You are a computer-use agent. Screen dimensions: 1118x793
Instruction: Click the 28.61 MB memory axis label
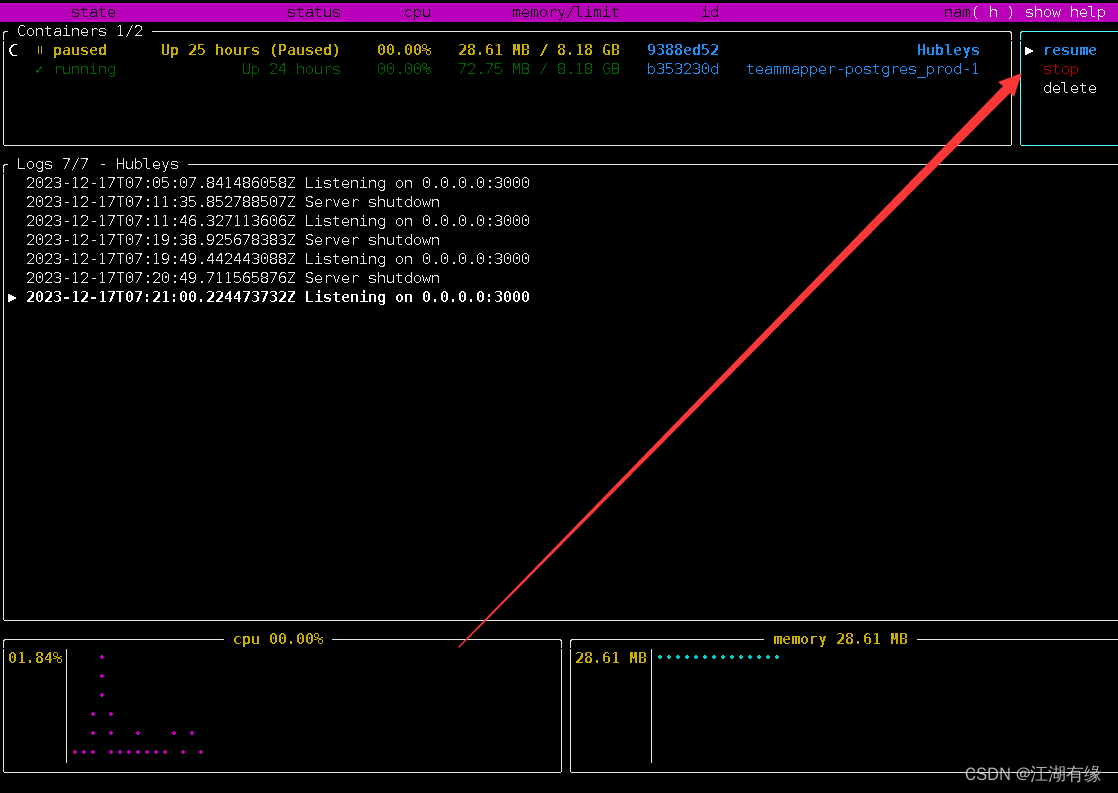pos(610,658)
